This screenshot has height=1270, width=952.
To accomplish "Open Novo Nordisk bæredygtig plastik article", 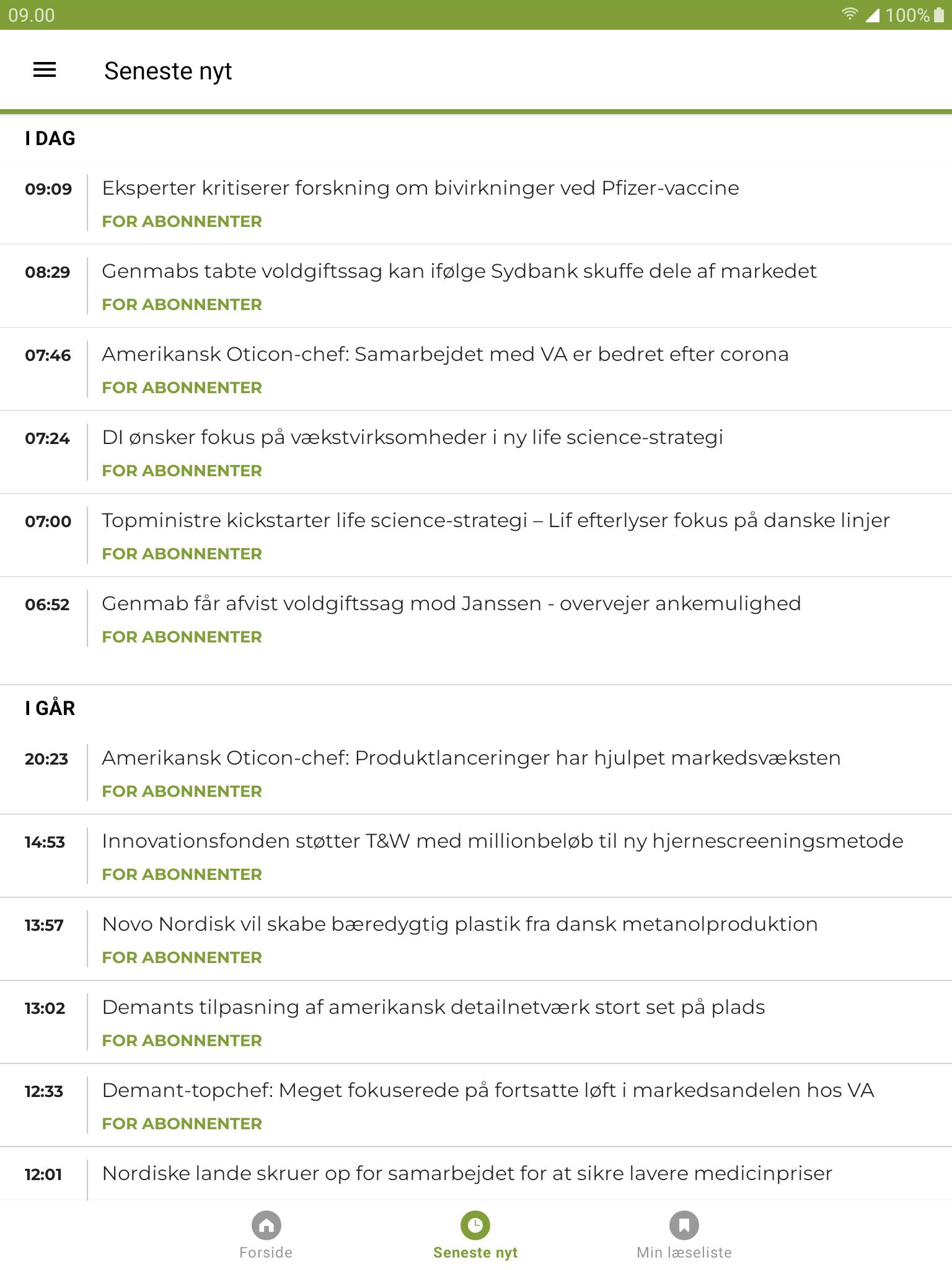I will 476,939.
